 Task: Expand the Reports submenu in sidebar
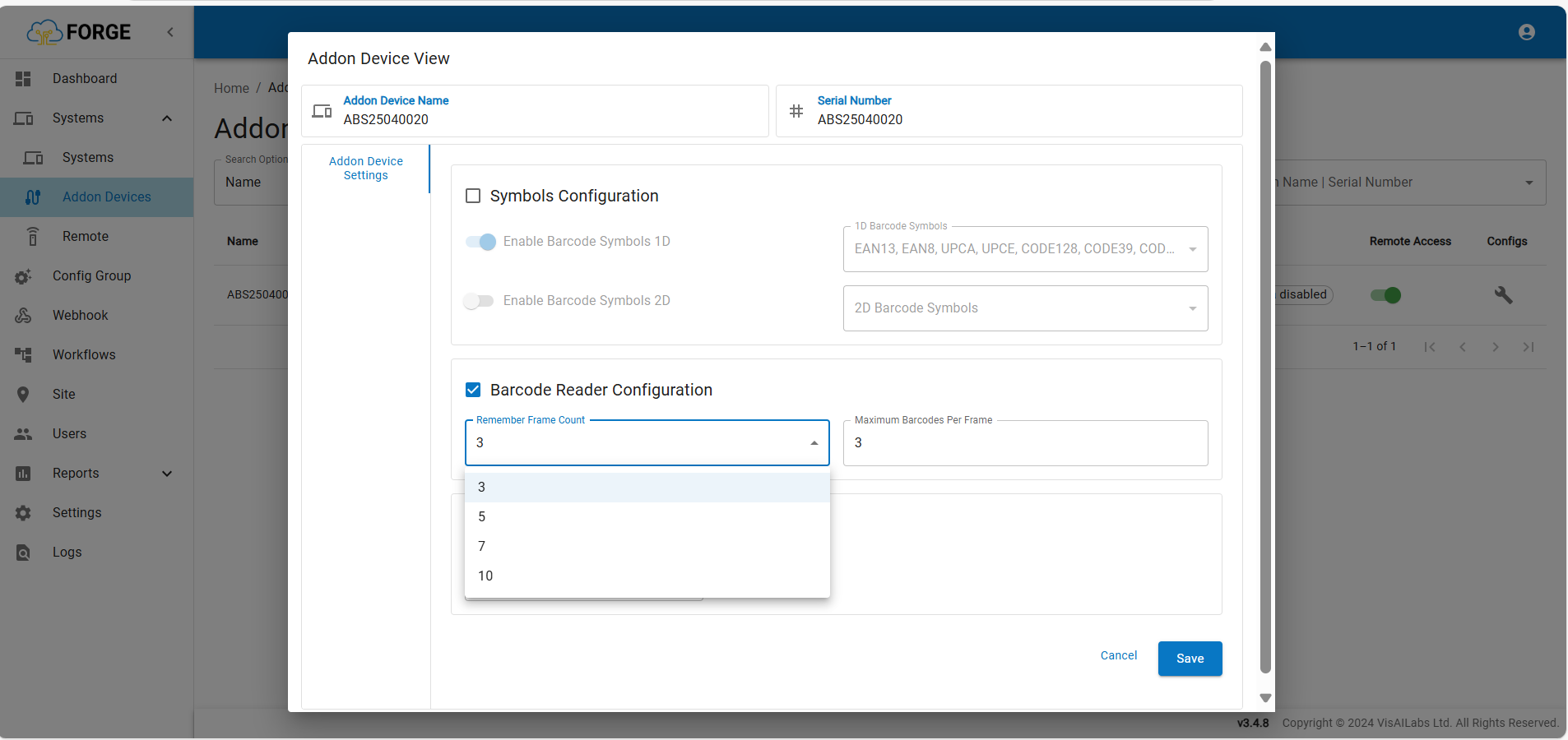click(x=167, y=474)
